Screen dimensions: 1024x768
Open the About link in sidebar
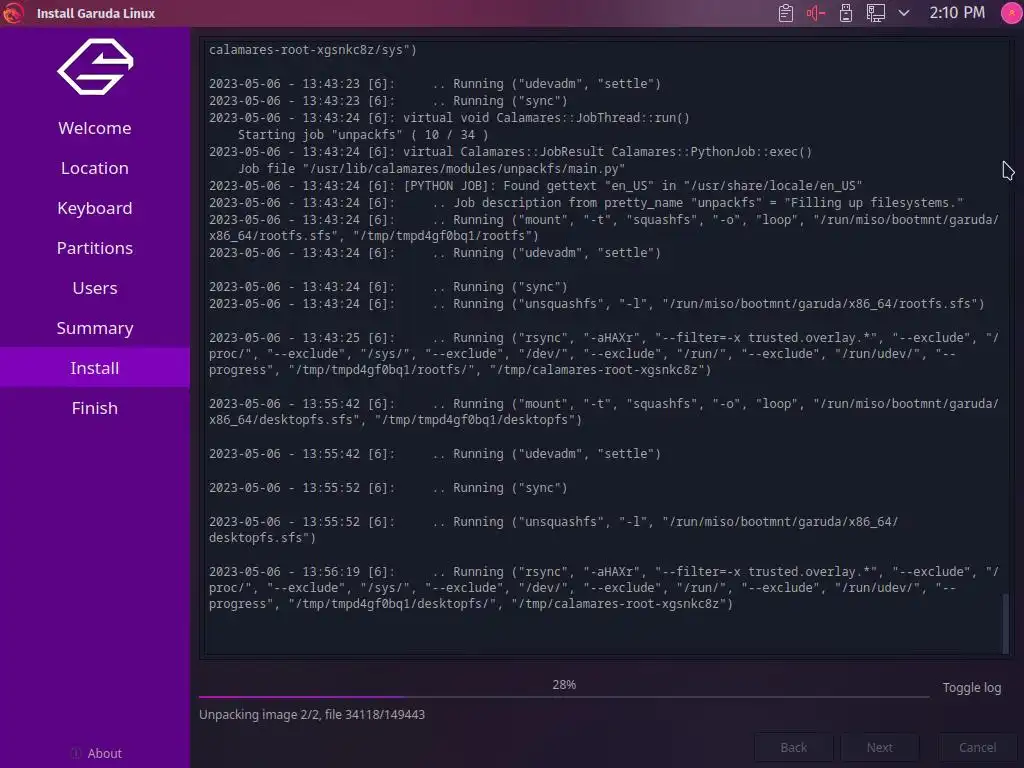click(x=104, y=753)
